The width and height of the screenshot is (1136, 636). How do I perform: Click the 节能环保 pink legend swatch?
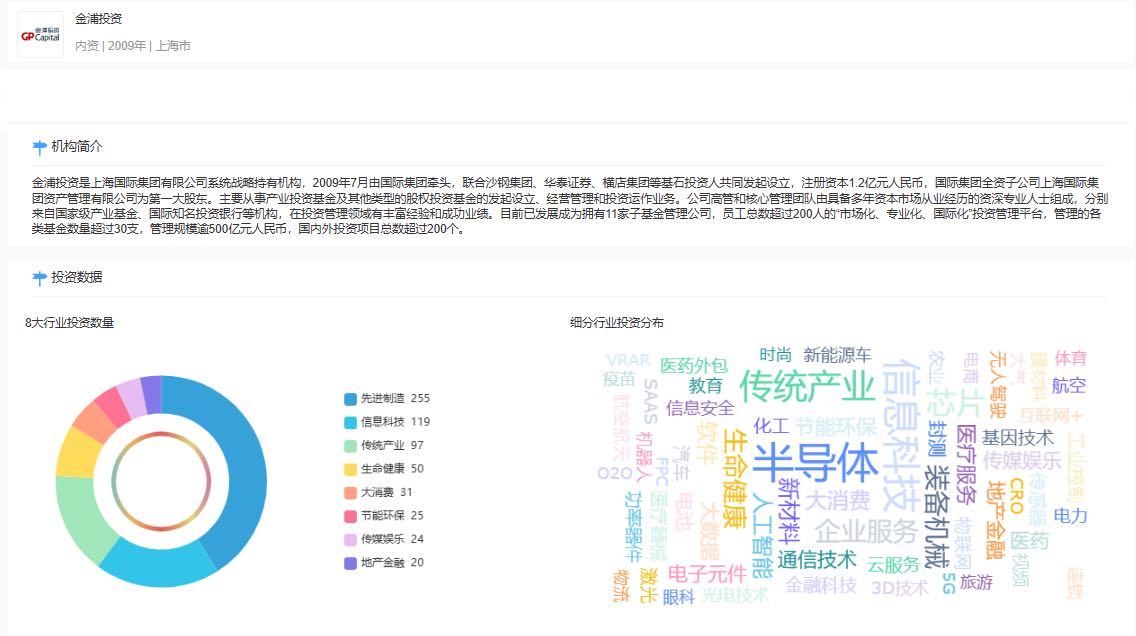click(x=350, y=516)
